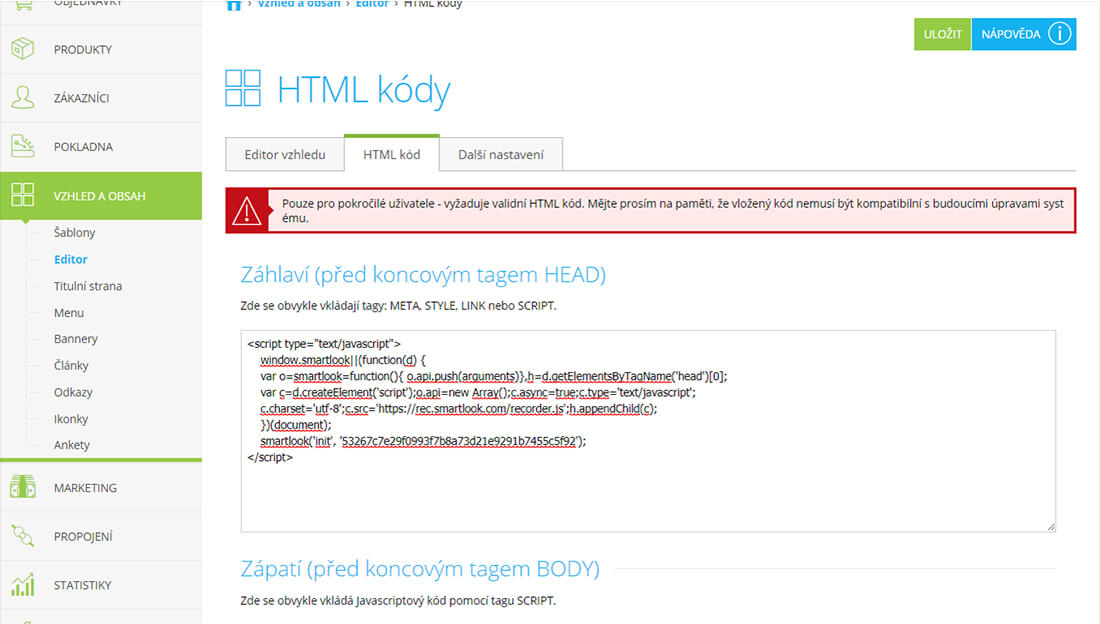Click the 'Javascriptový kód pomocí tagu SCRIPT' description
The width and height of the screenshot is (1100, 624).
(398, 600)
